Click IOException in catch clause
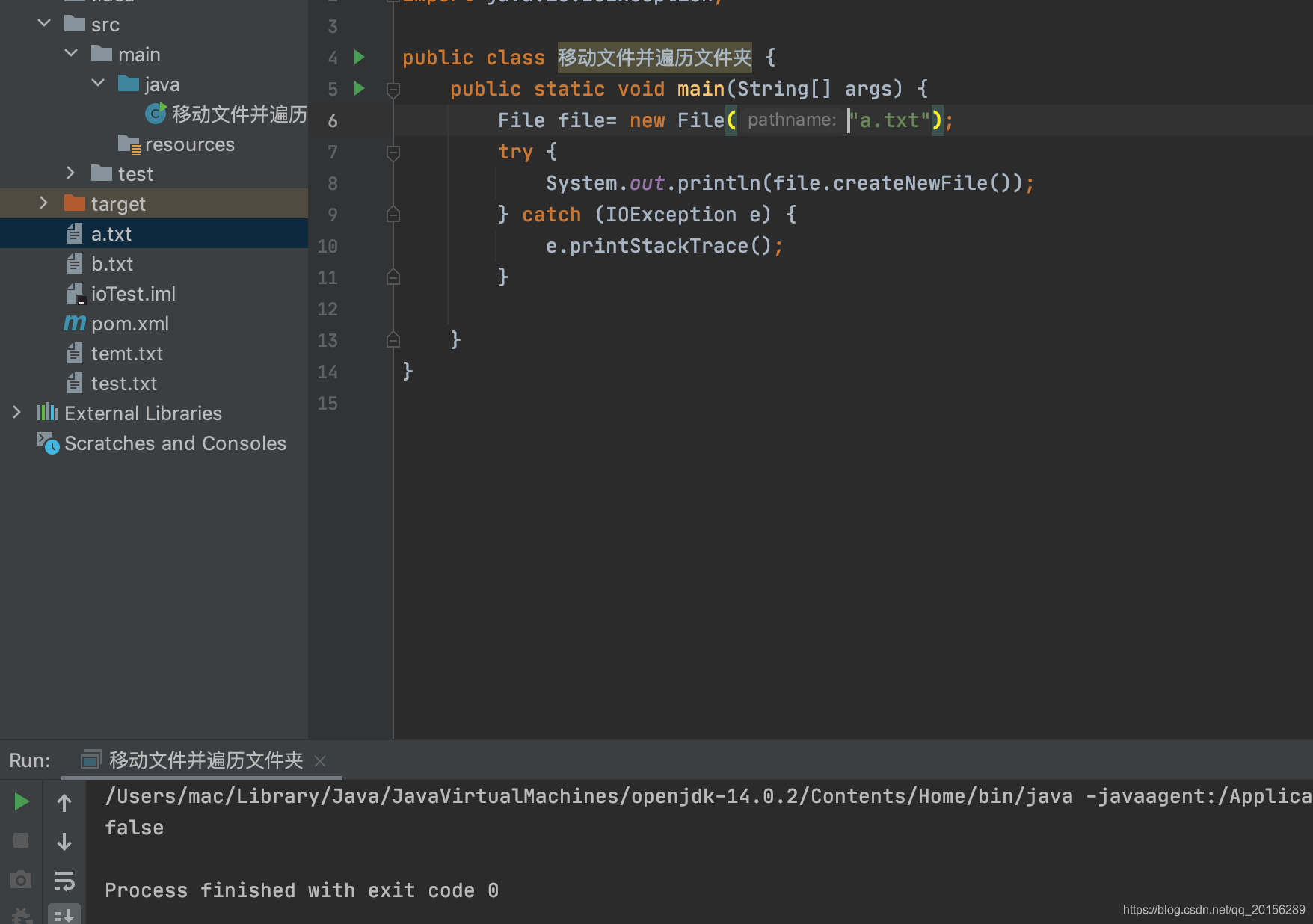1313x924 pixels. click(671, 215)
